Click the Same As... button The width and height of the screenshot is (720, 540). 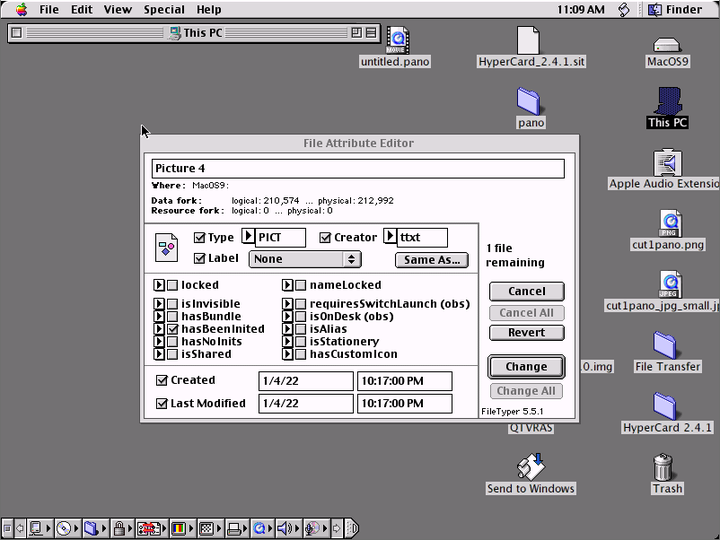[432, 259]
